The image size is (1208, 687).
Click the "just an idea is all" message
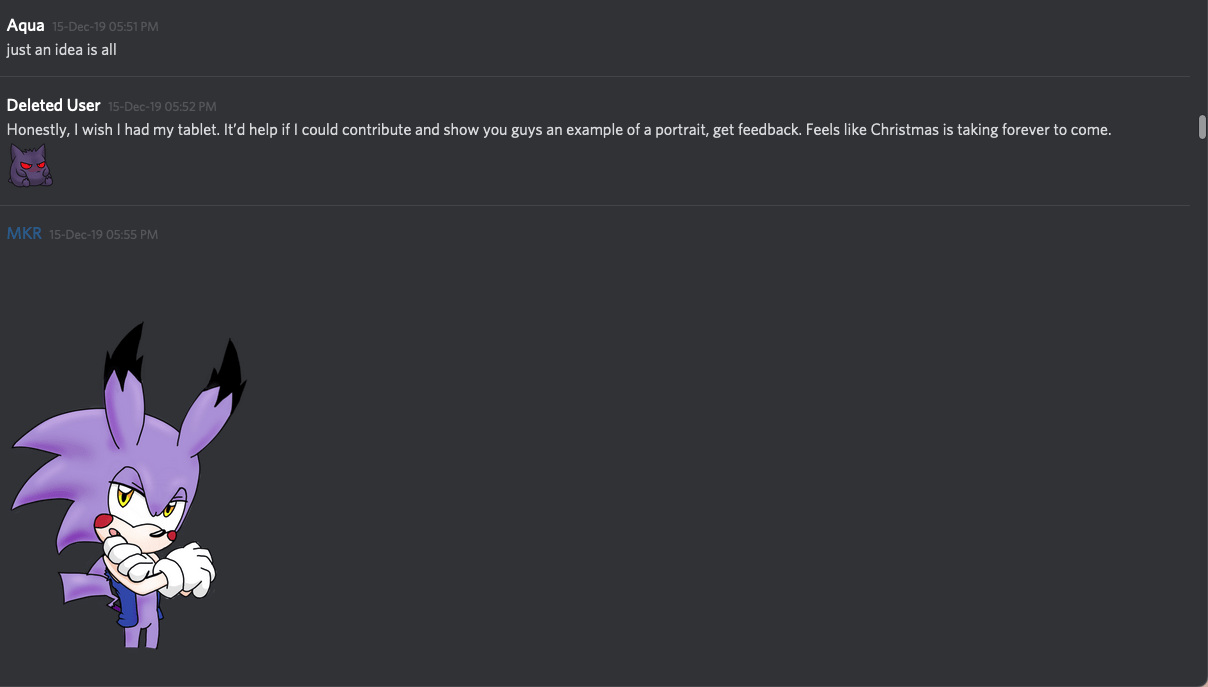[x=62, y=49]
